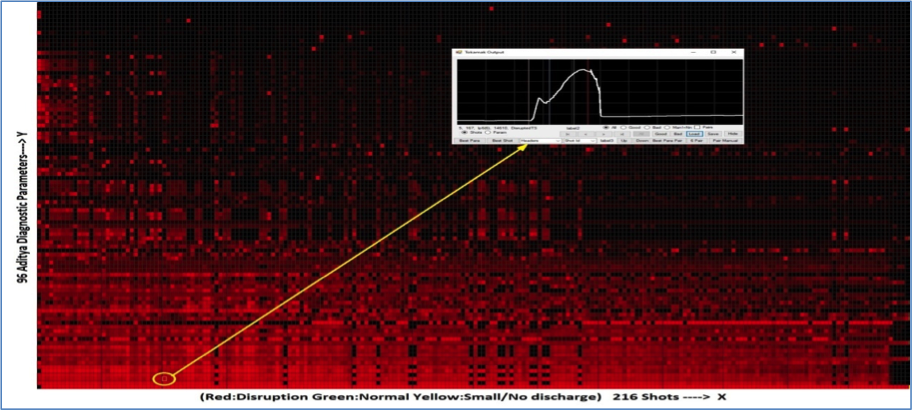912x410 pixels.
Task: Click the Tokamak Output window icon
Action: point(459,52)
